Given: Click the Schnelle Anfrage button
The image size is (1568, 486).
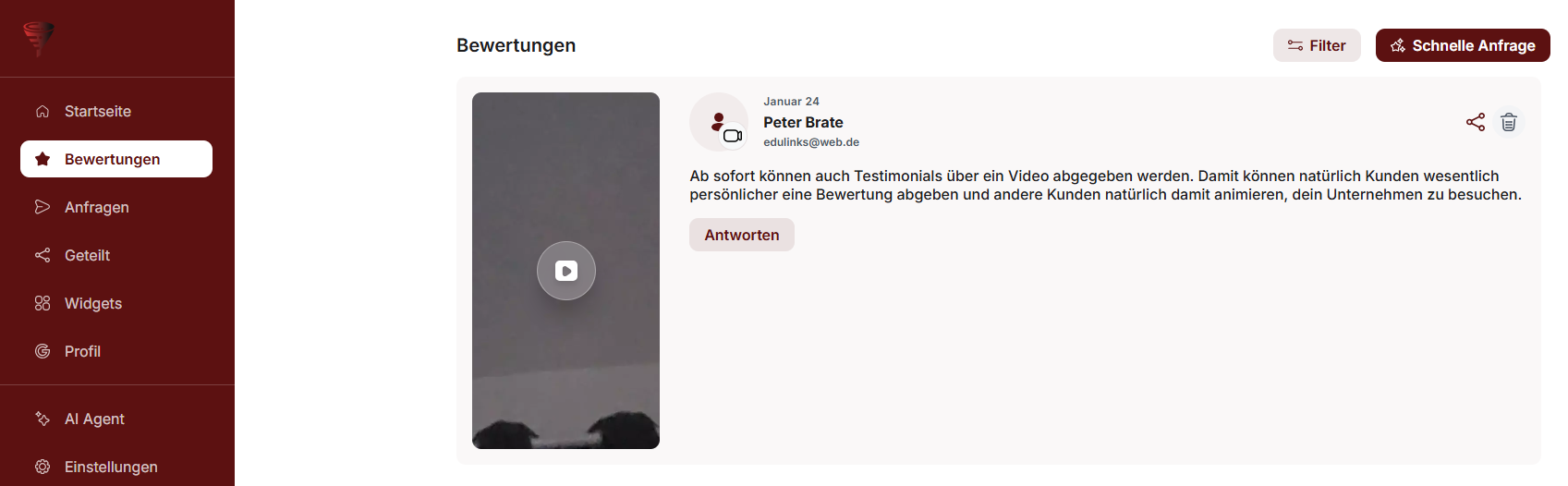Looking at the screenshot, I should (x=1463, y=45).
